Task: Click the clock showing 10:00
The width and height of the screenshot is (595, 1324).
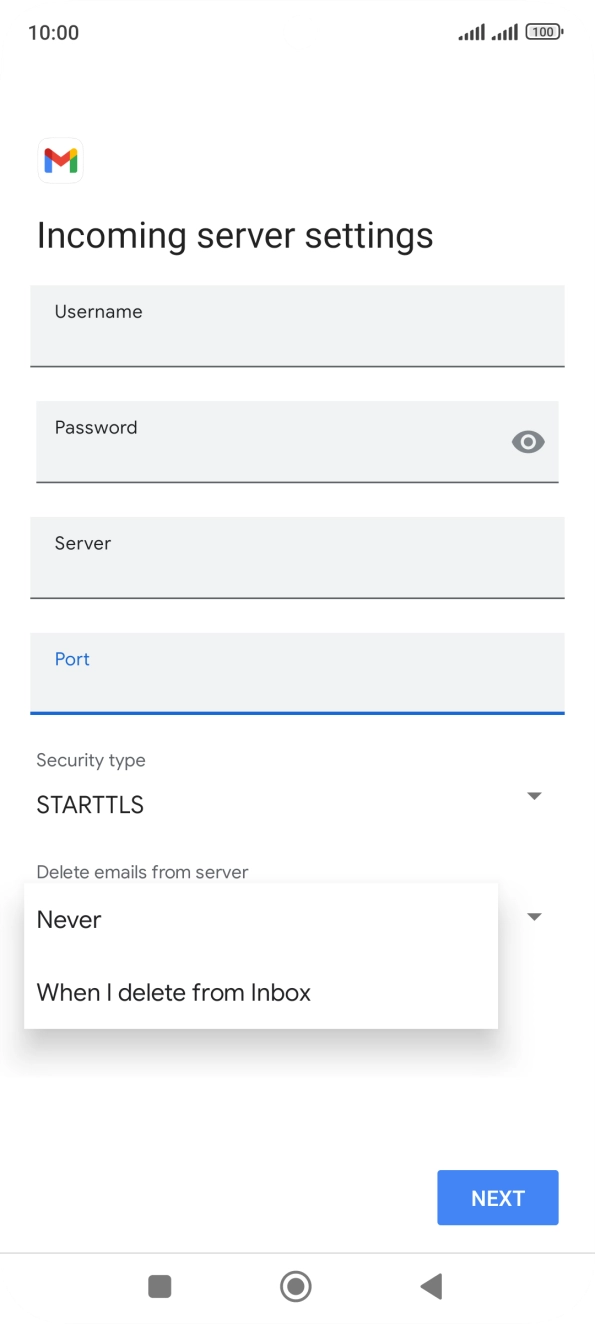Action: (52, 32)
